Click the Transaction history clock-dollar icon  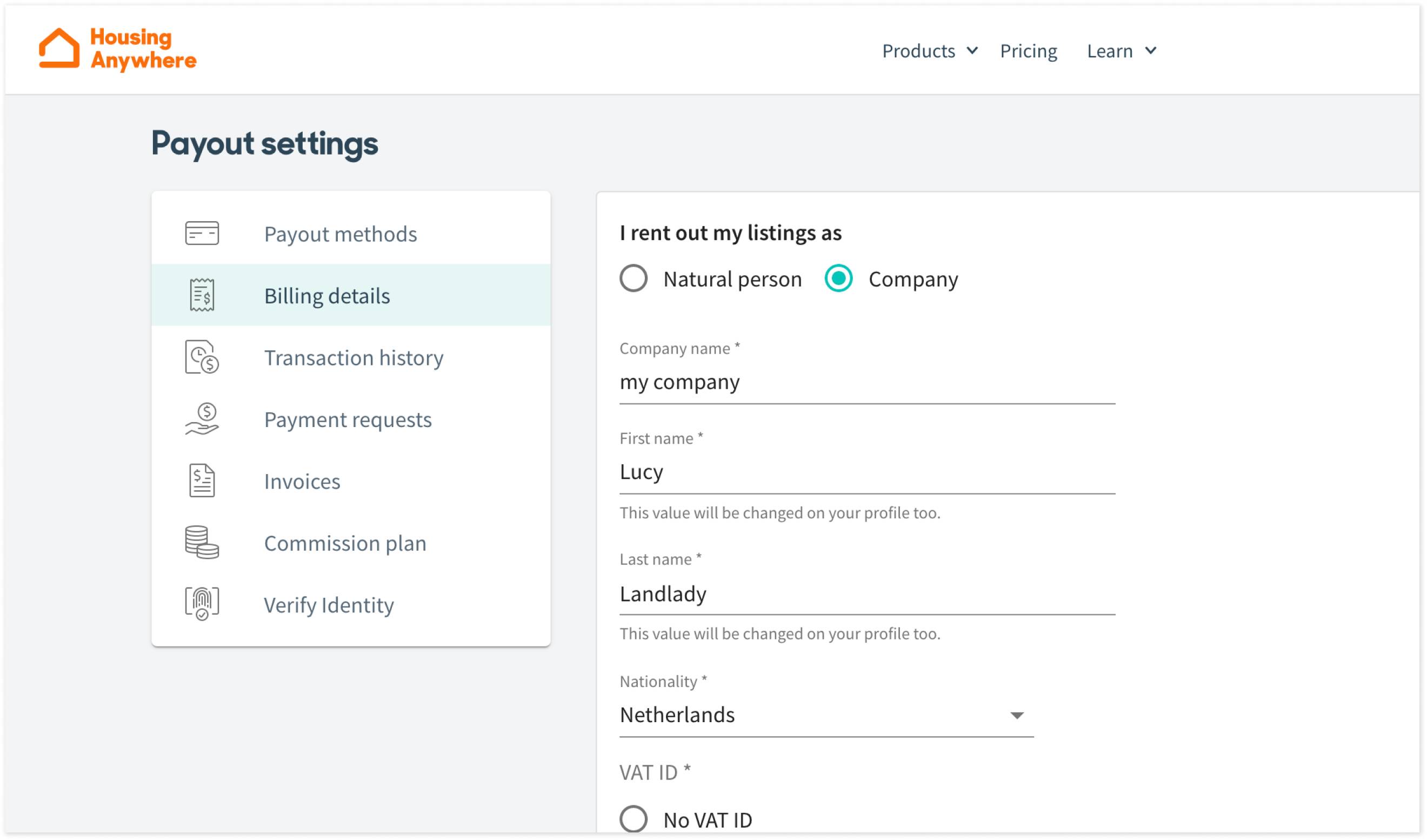click(202, 357)
